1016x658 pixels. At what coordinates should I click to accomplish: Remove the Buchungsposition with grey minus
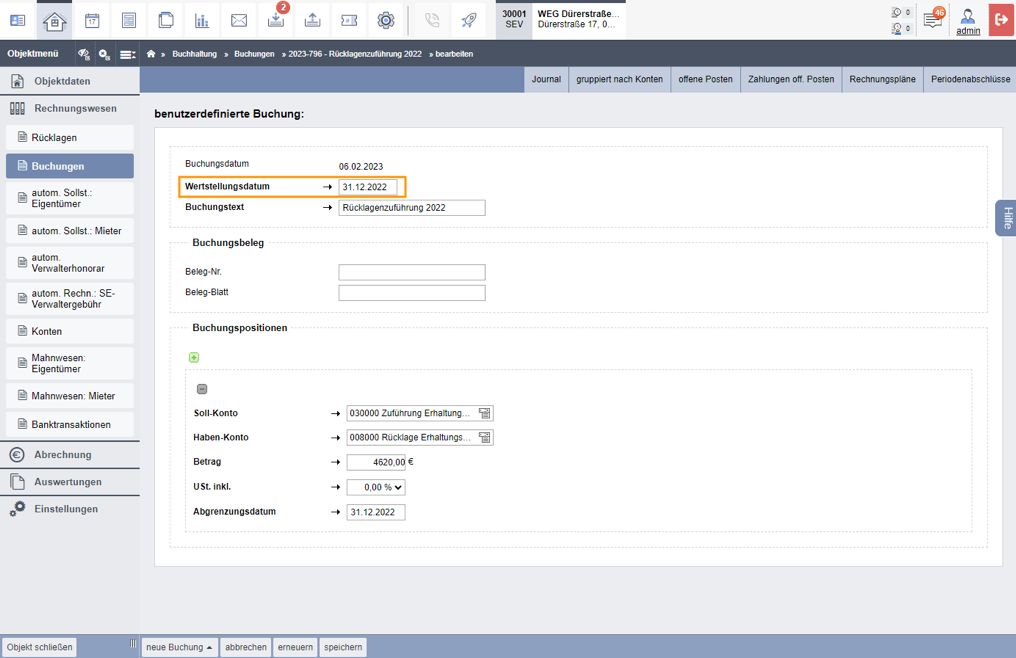pos(202,389)
